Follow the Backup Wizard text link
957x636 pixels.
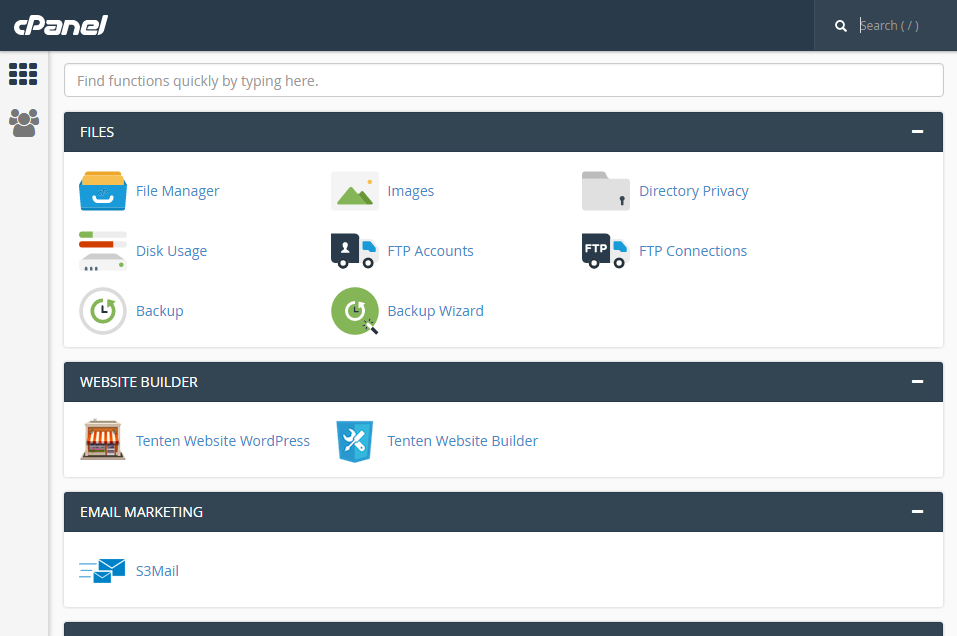click(x=435, y=311)
